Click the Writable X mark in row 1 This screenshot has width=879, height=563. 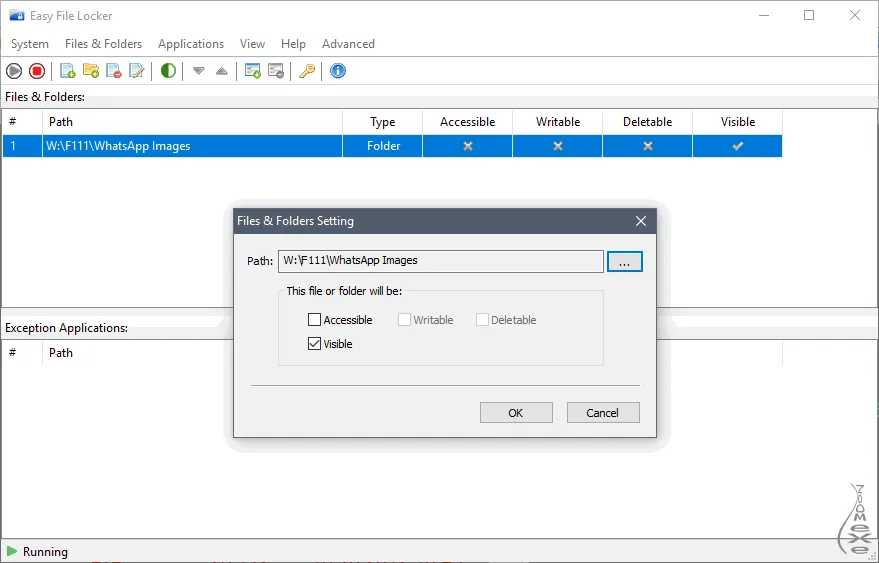pos(558,146)
